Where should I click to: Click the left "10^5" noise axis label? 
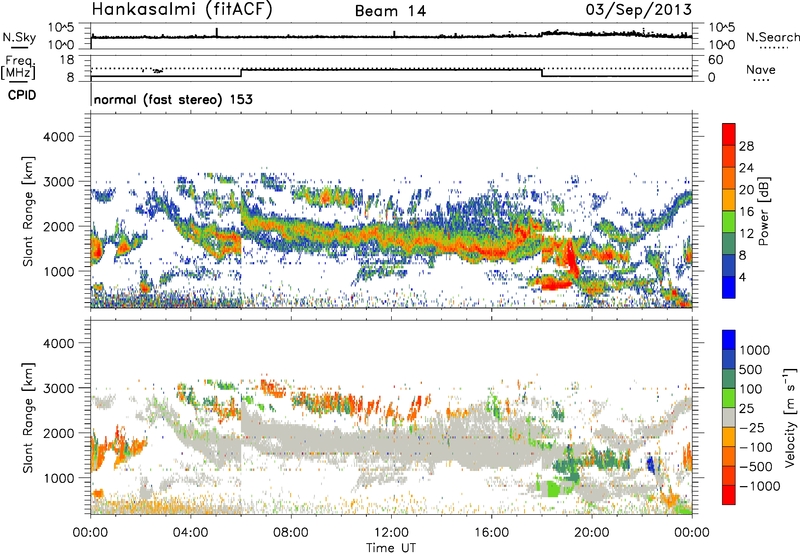pos(61,27)
